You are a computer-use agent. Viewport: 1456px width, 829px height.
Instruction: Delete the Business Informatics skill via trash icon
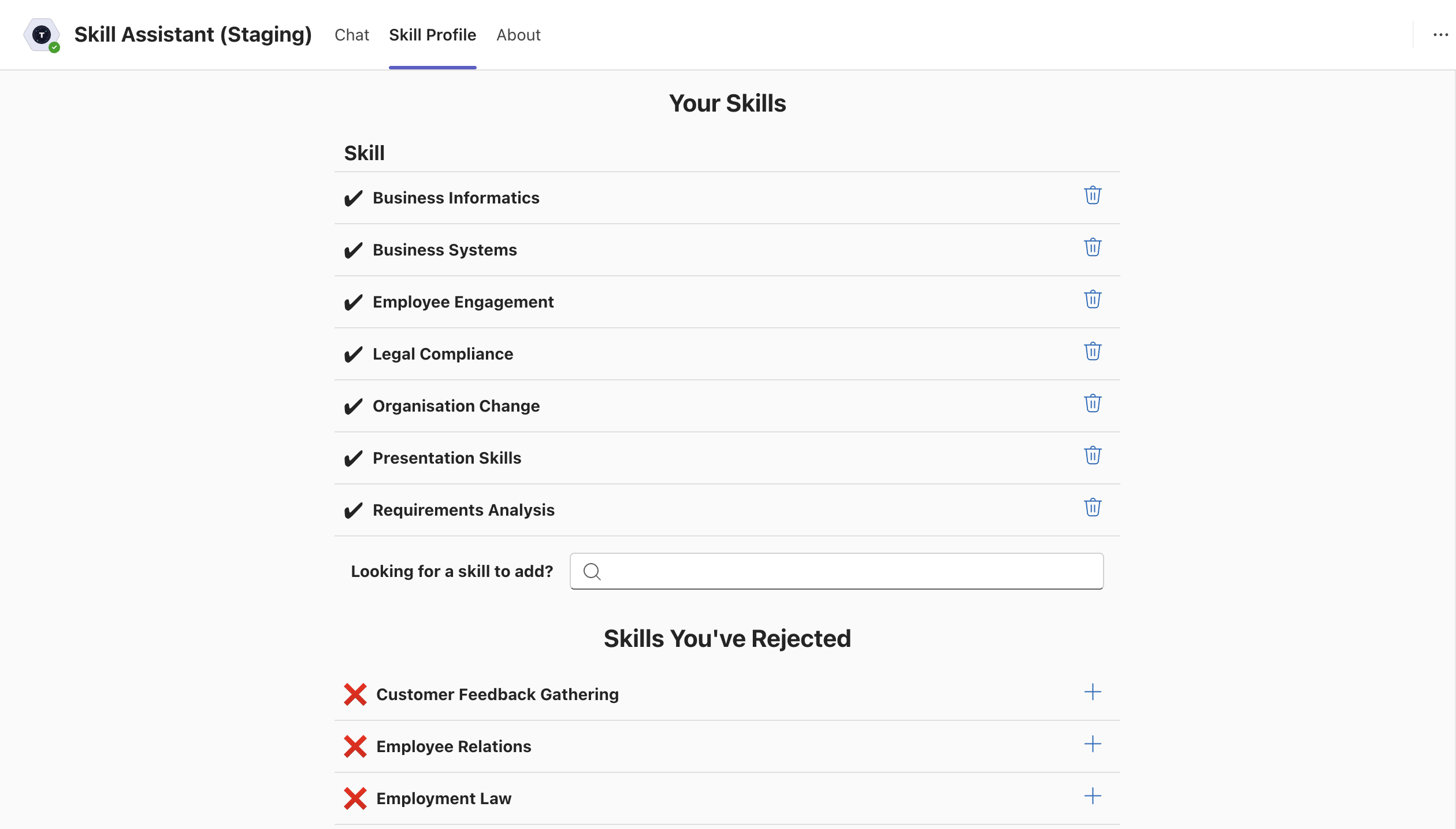click(x=1093, y=195)
